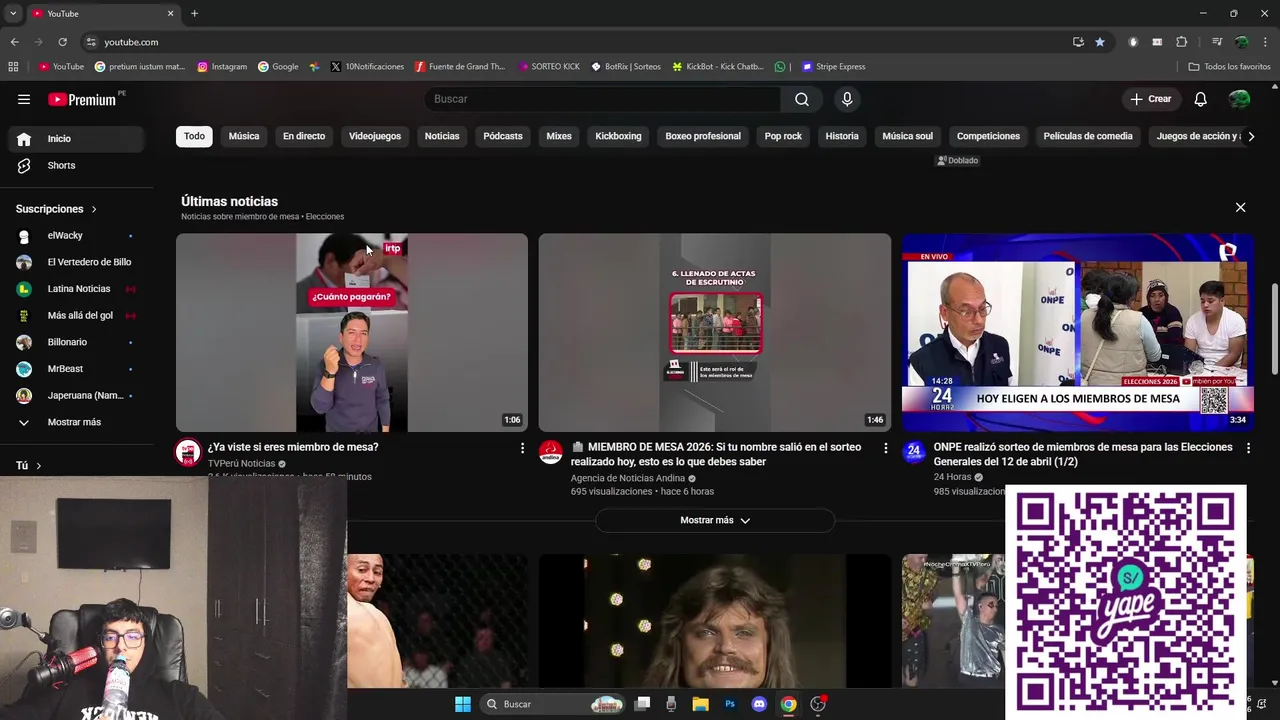Bookmark this page with the star
The image size is (1280, 720).
1100,42
